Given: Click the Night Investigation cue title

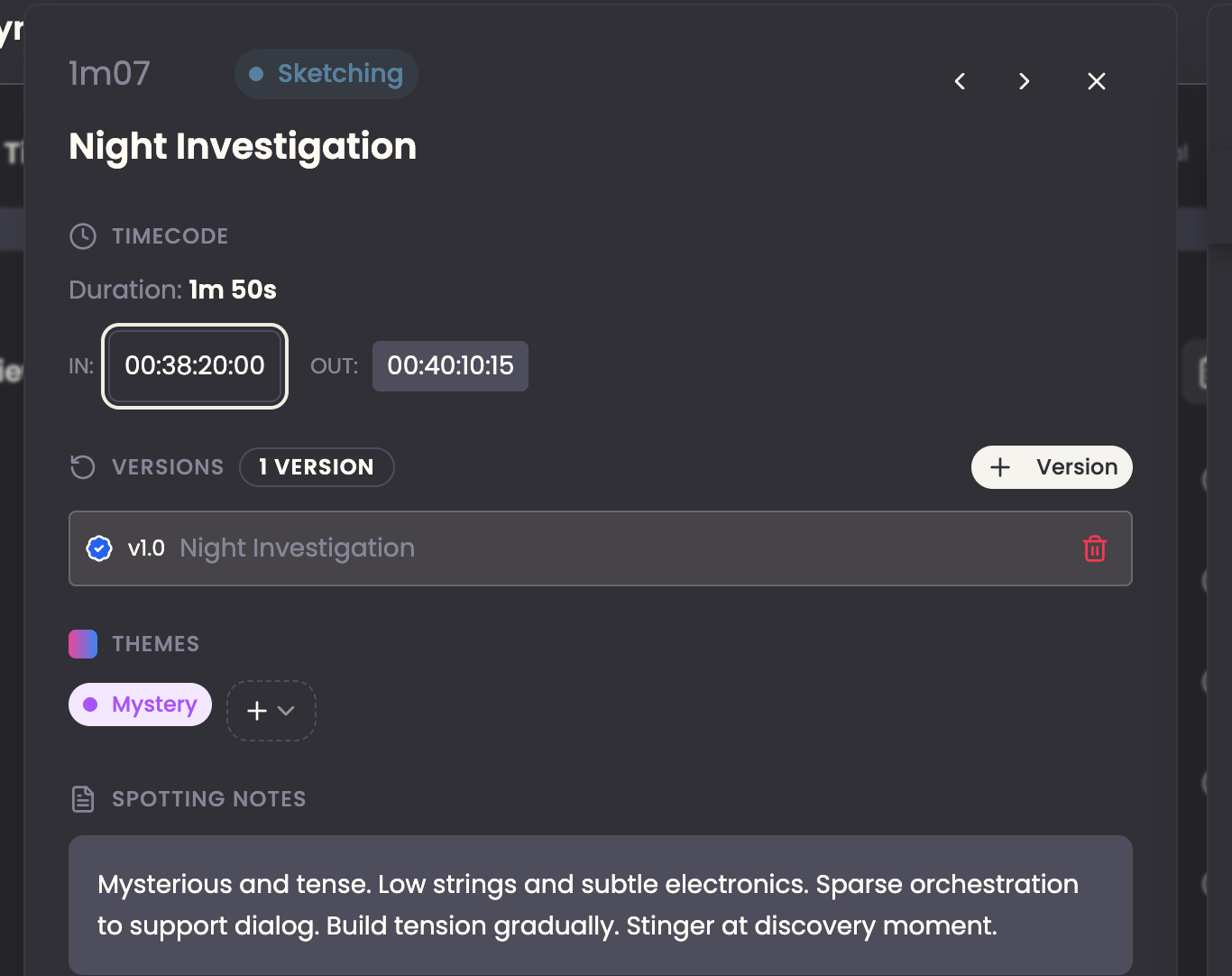Looking at the screenshot, I should [243, 146].
